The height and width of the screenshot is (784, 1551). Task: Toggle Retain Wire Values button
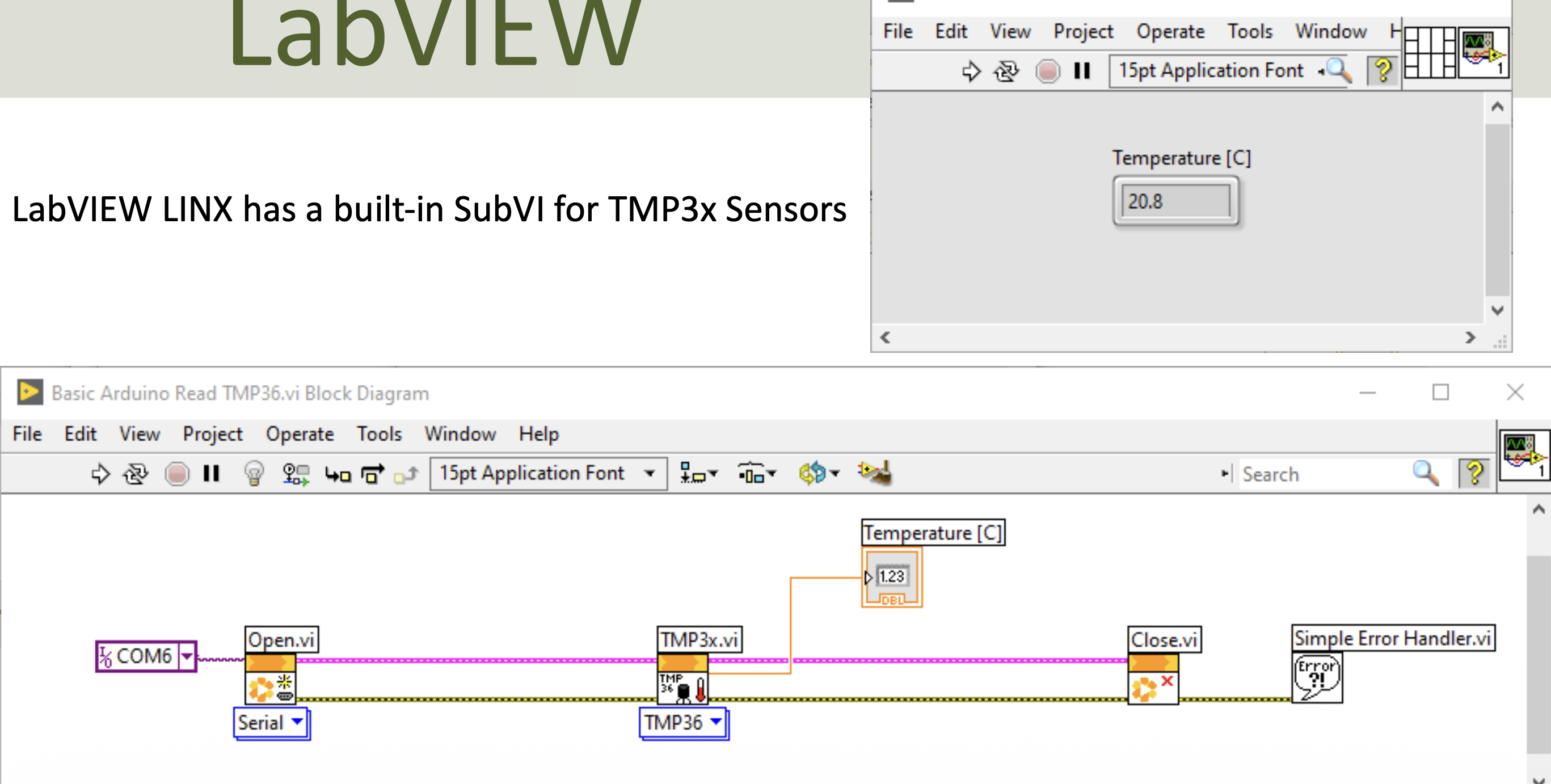296,474
